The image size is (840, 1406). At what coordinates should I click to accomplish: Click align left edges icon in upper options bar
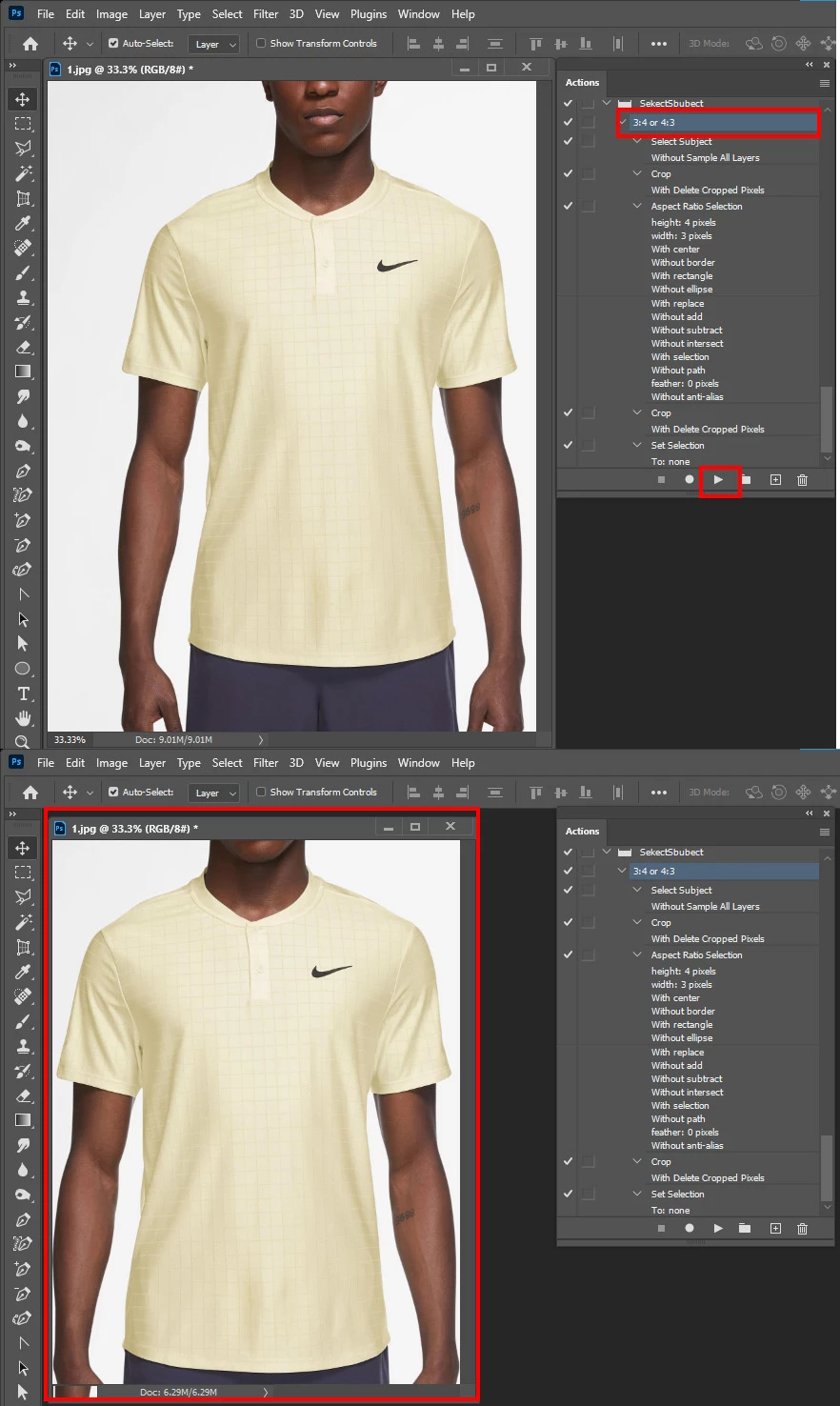[413, 43]
